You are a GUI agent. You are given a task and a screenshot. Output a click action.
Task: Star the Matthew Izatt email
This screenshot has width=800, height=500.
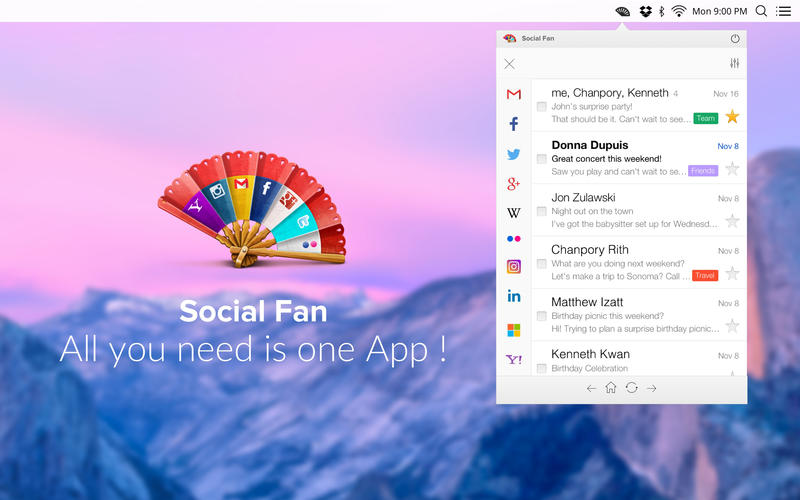click(732, 326)
